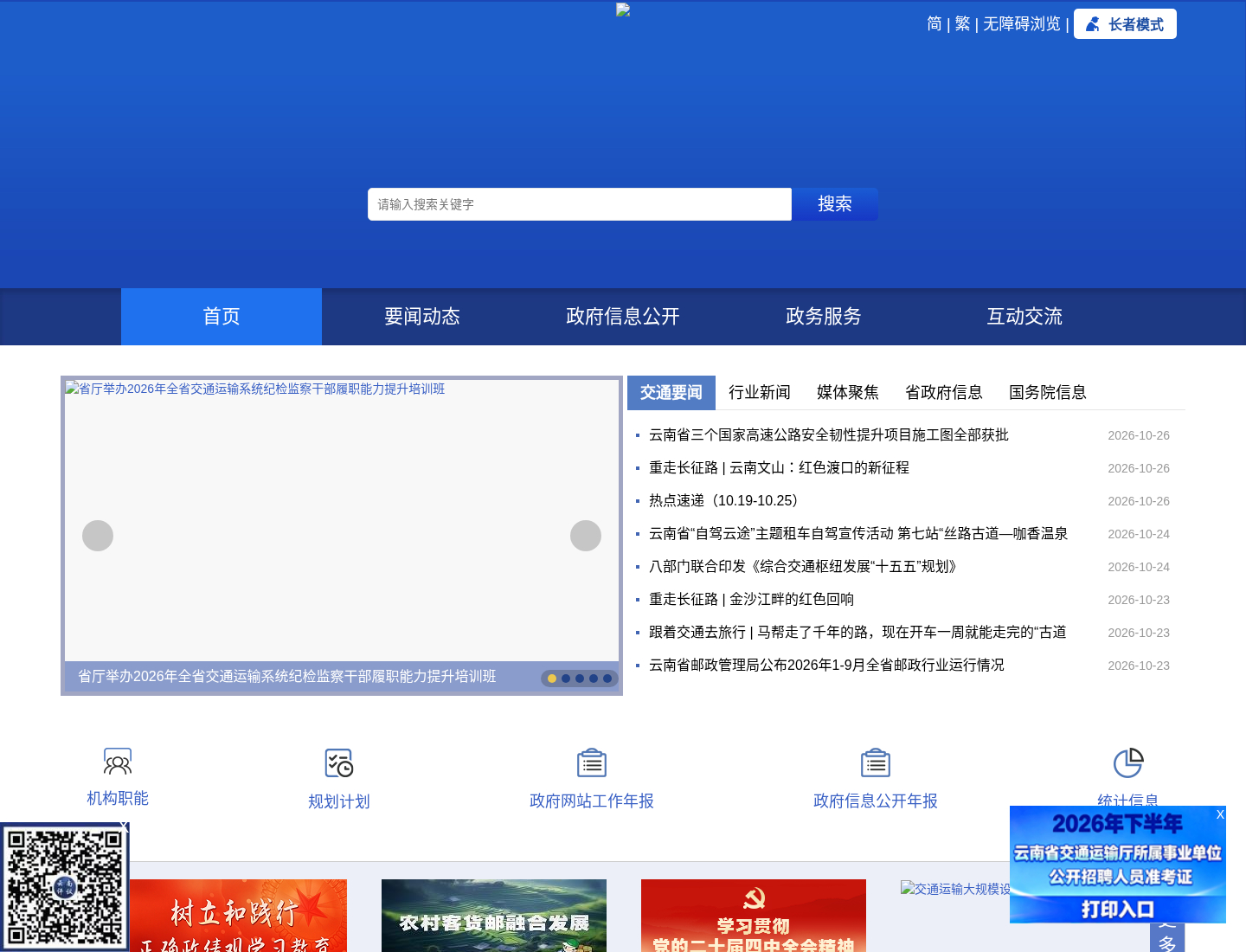This screenshot has width=1246, height=952.
Task: Open the 八部门联合印发 综合交通枢纽发展 article
Action: coord(806,567)
